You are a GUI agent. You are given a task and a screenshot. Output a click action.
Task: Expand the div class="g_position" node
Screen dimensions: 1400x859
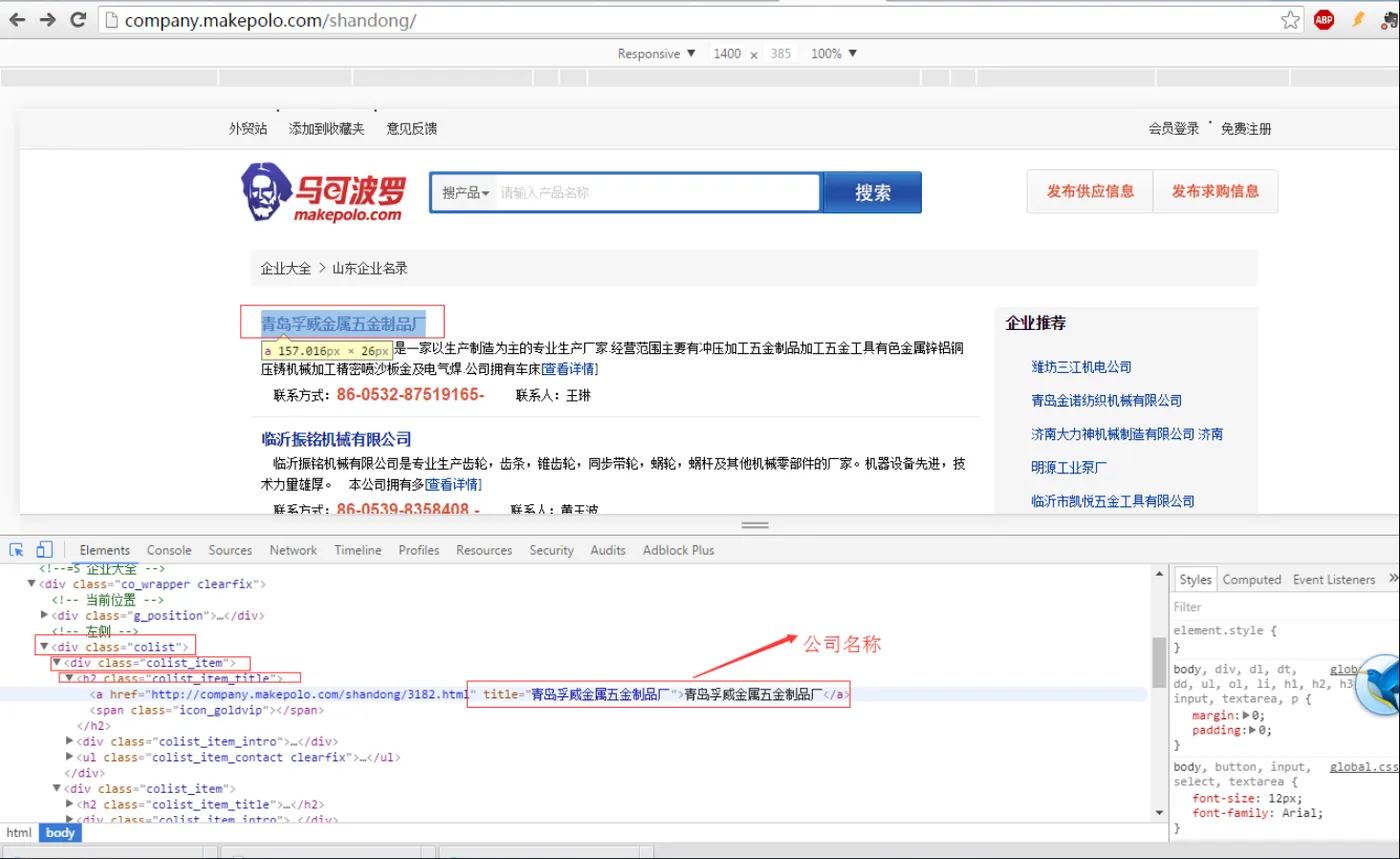point(44,615)
